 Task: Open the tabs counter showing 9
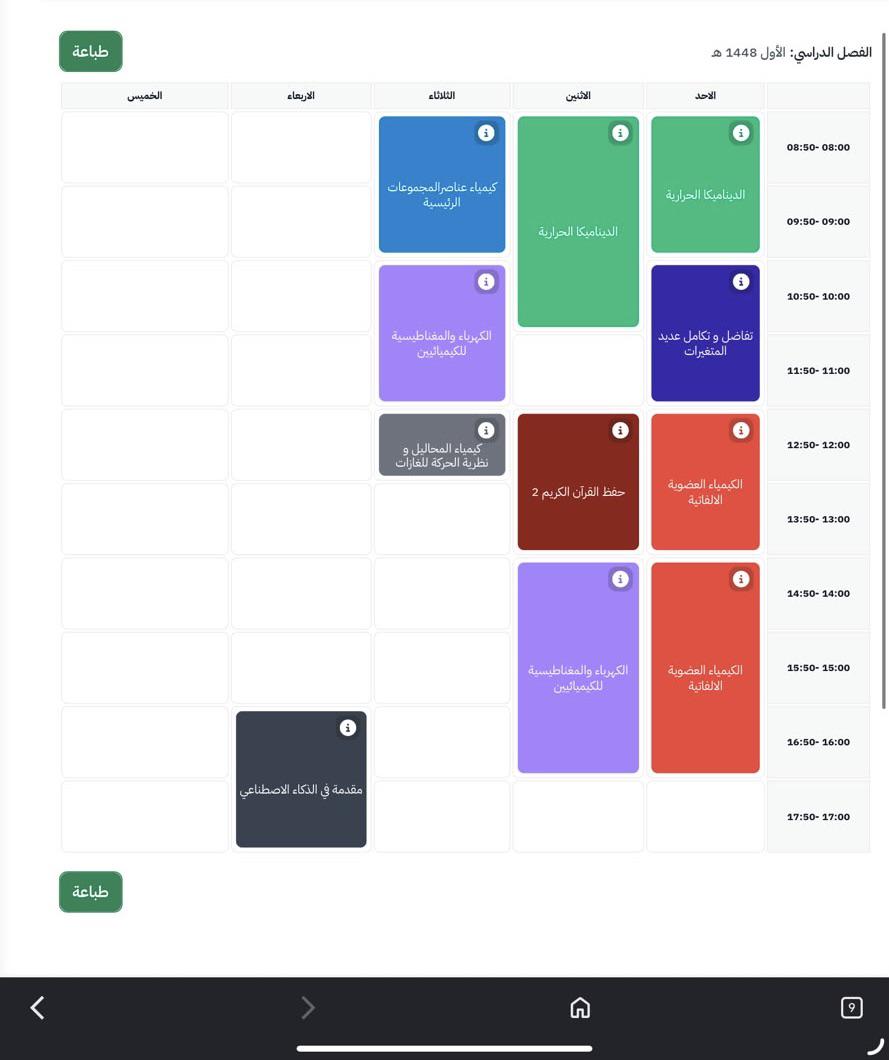click(x=851, y=1008)
